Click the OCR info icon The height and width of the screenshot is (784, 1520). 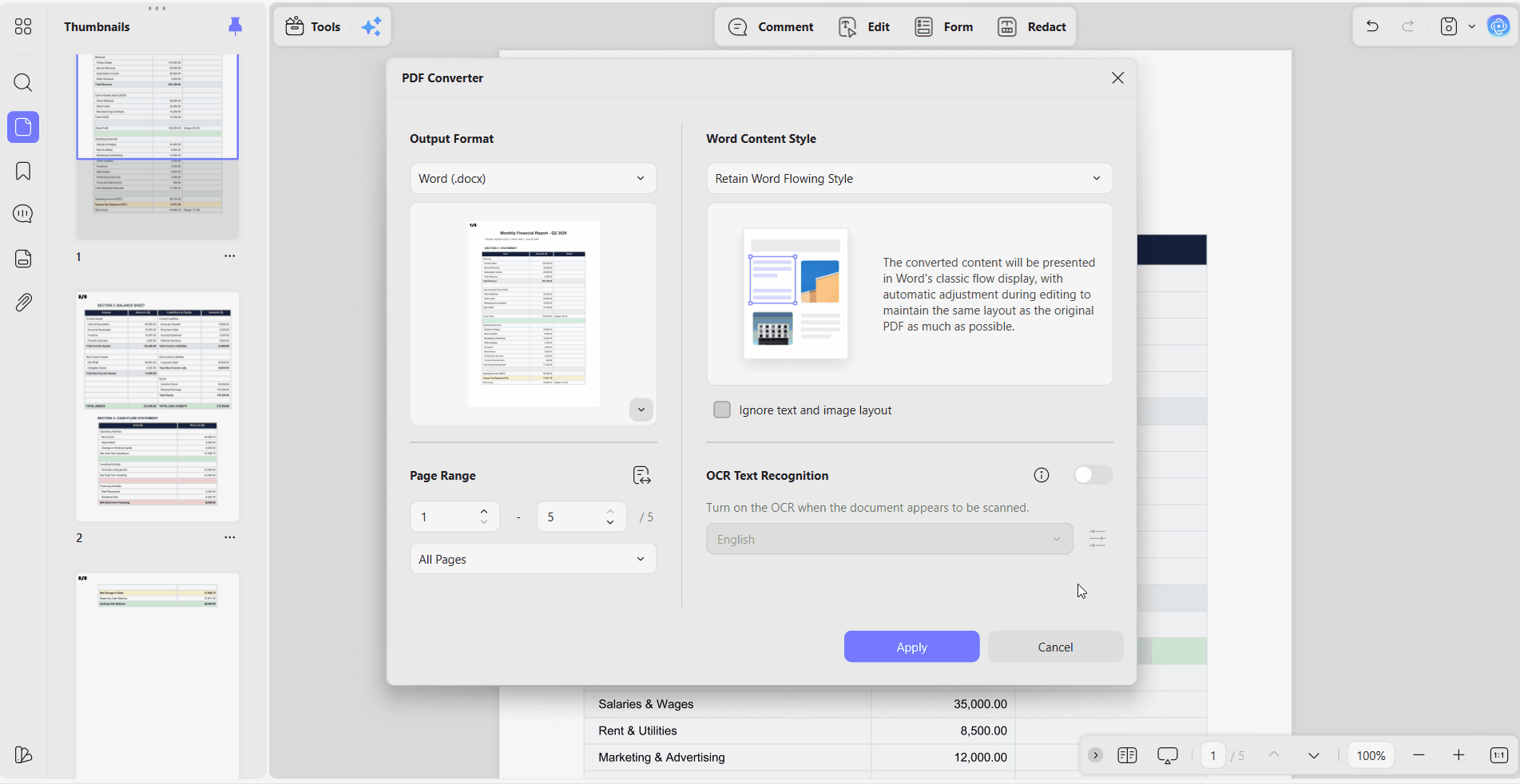click(x=1042, y=475)
